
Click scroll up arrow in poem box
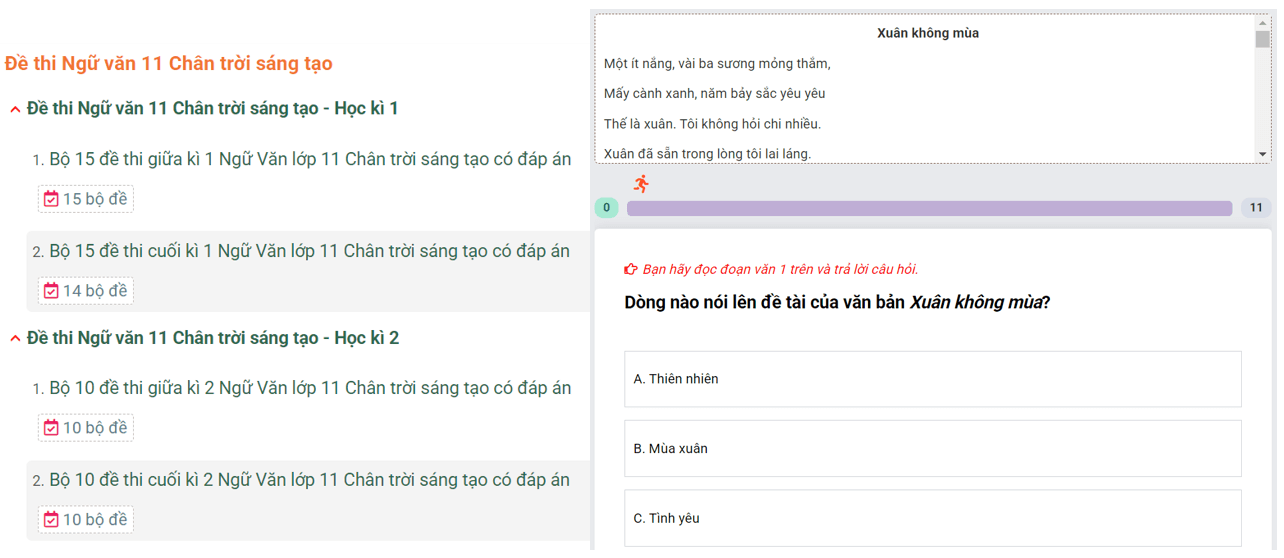click(x=1262, y=21)
